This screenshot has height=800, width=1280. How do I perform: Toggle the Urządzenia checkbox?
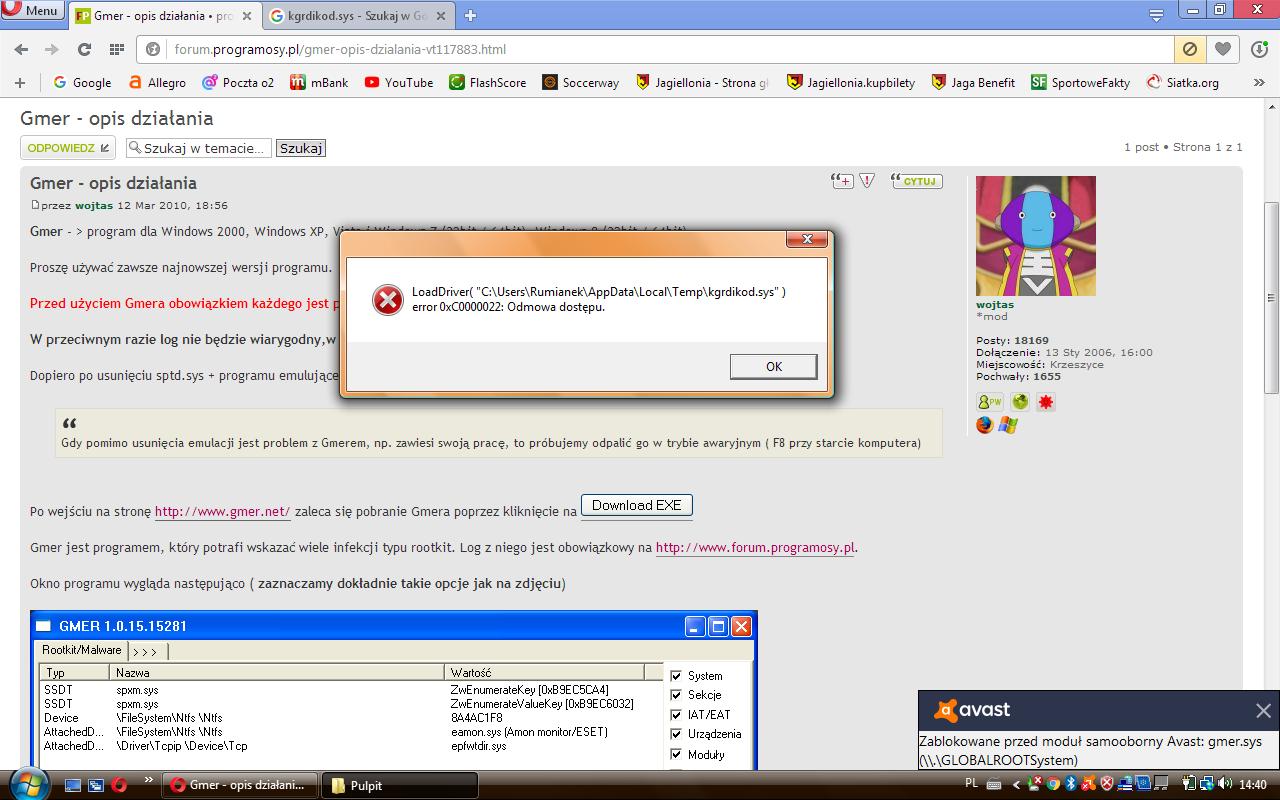click(676, 734)
